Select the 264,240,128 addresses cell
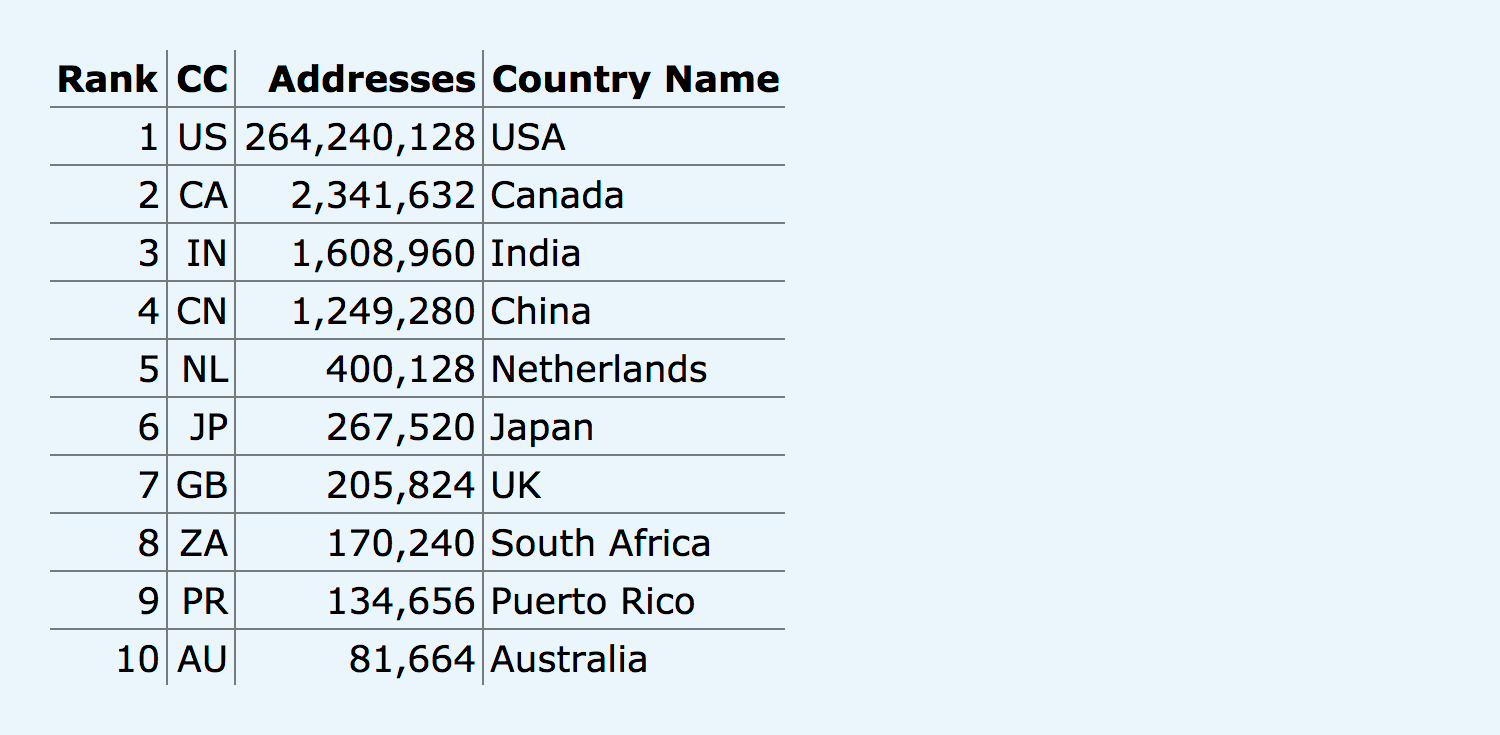Viewport: 1500px width, 735px height. [360, 137]
